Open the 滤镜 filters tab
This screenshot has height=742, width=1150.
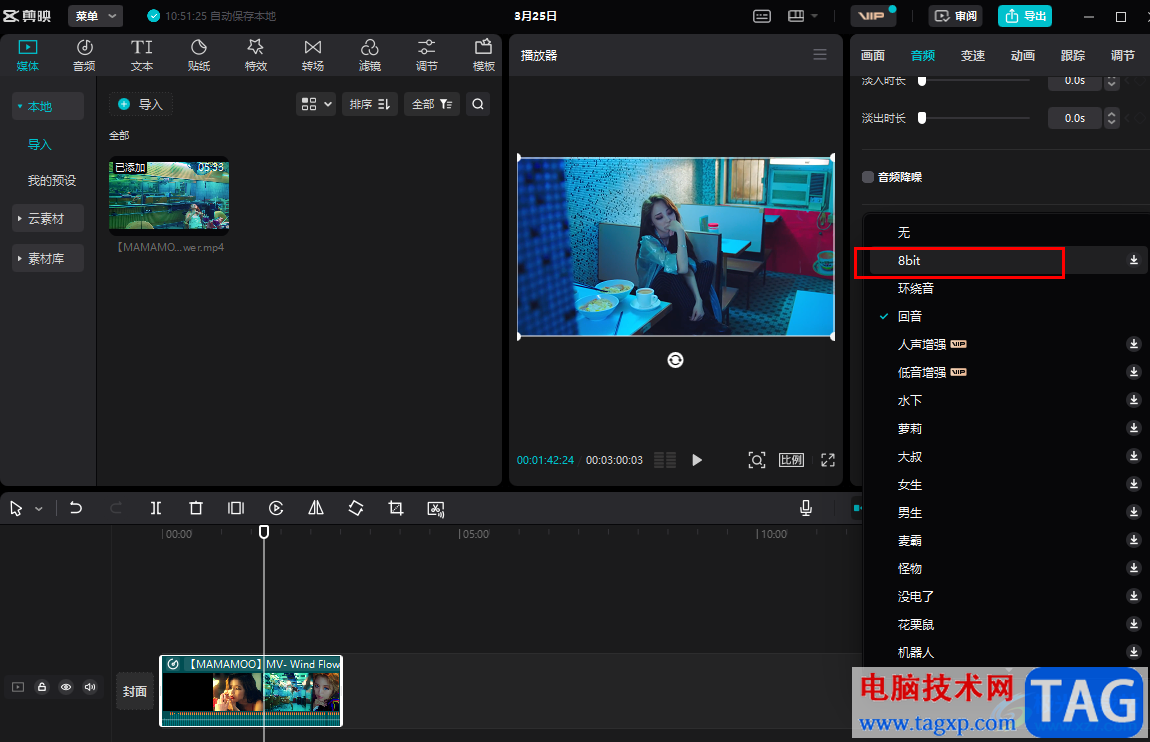pos(370,56)
